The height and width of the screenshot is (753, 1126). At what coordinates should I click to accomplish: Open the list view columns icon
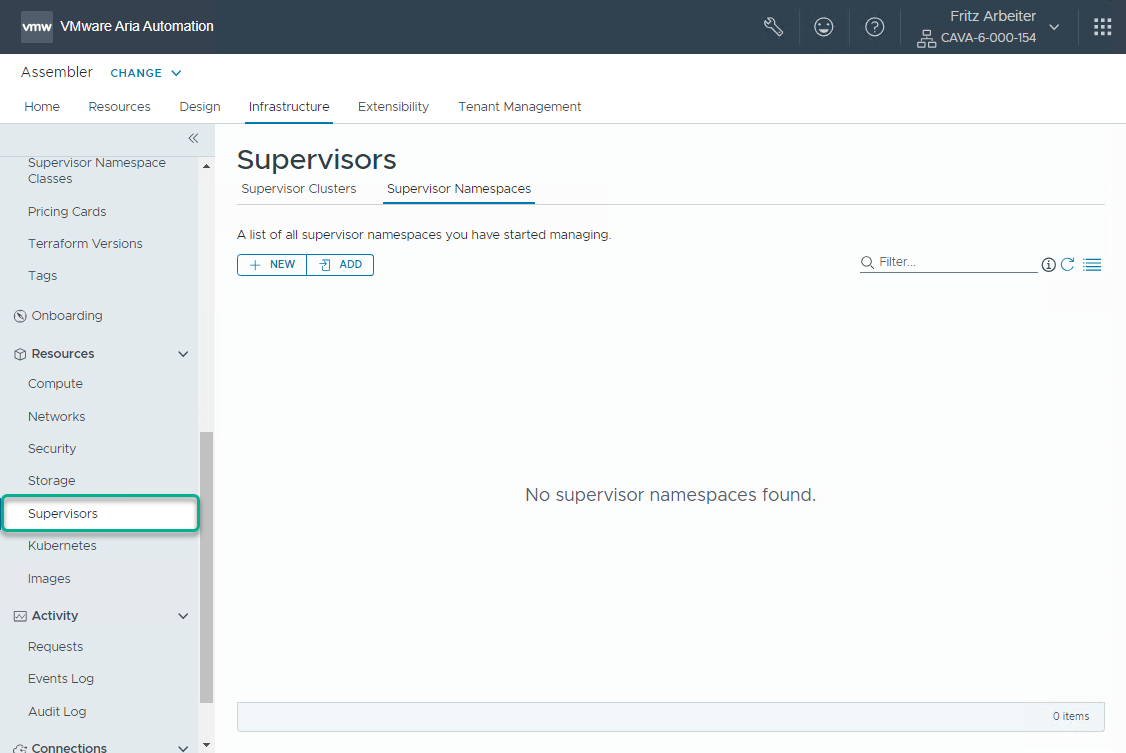1092,265
